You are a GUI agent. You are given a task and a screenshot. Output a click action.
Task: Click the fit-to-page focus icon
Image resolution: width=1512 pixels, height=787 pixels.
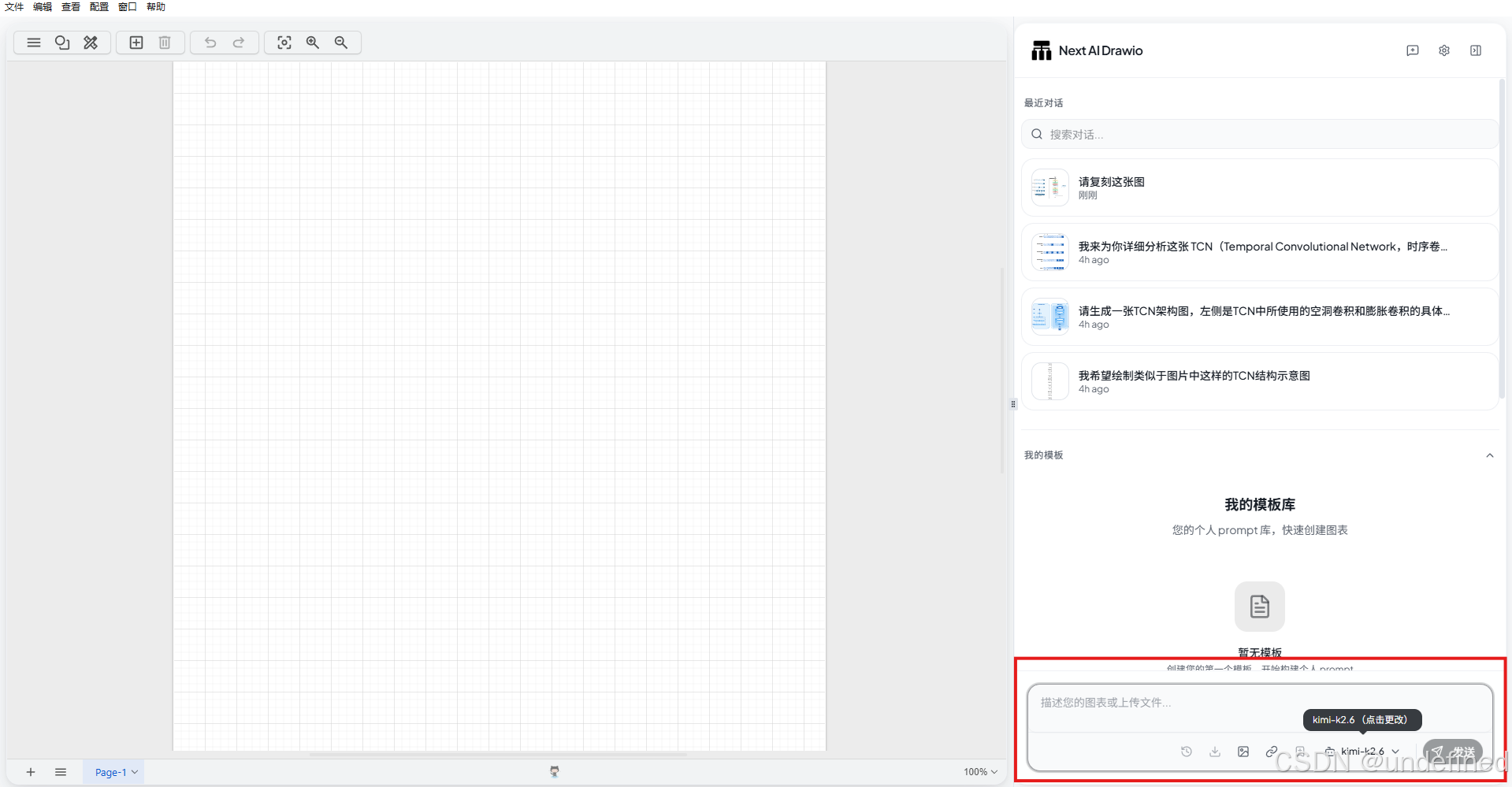tap(284, 43)
